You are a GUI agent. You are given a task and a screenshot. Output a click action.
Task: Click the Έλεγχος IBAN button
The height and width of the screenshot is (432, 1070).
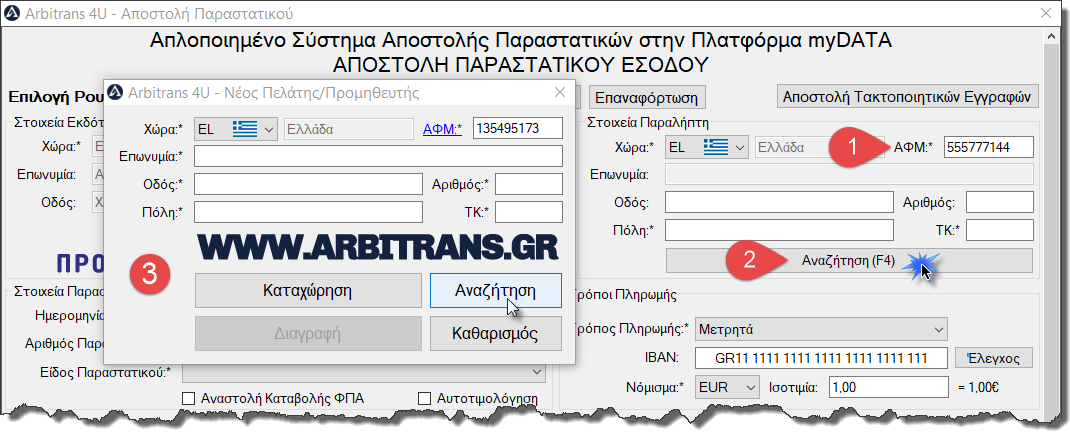(x=993, y=358)
